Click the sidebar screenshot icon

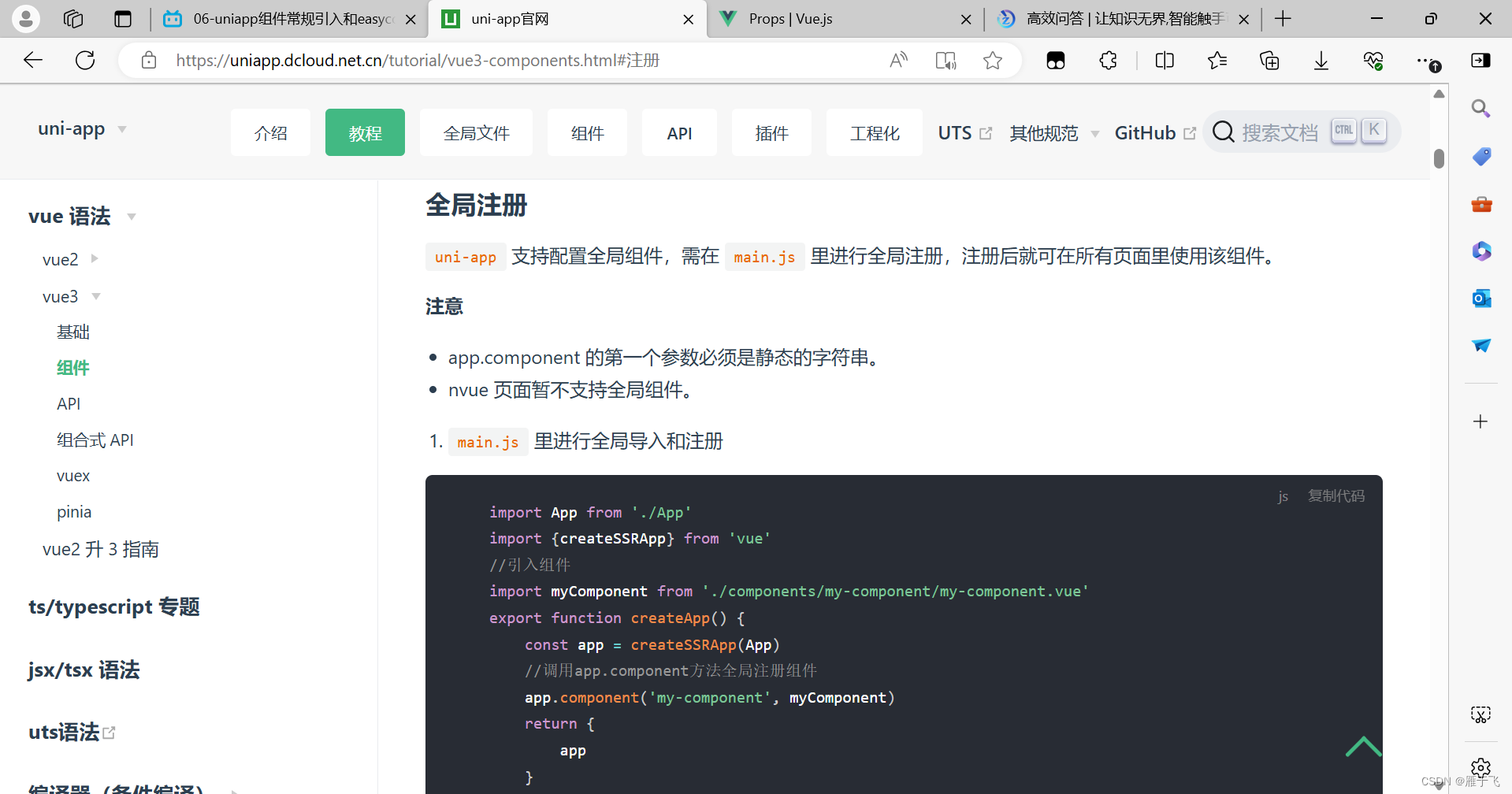[x=1480, y=714]
